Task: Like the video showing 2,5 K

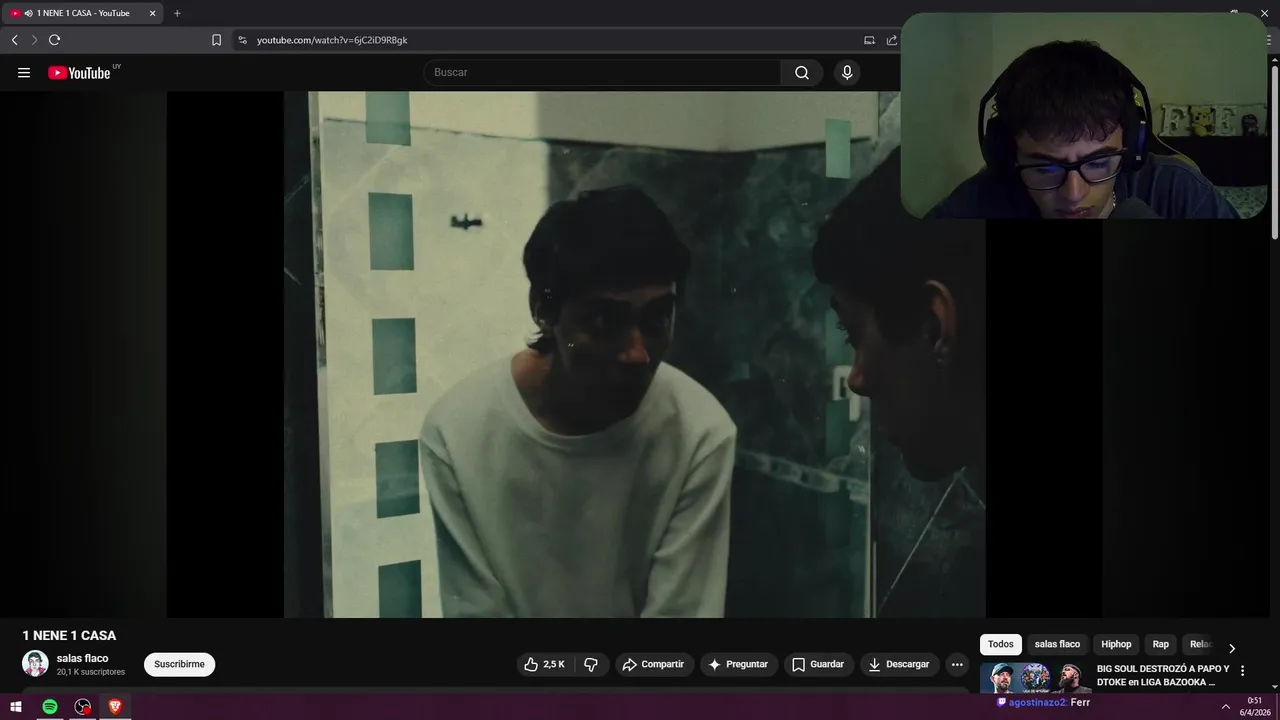Action: pyautogui.click(x=545, y=664)
